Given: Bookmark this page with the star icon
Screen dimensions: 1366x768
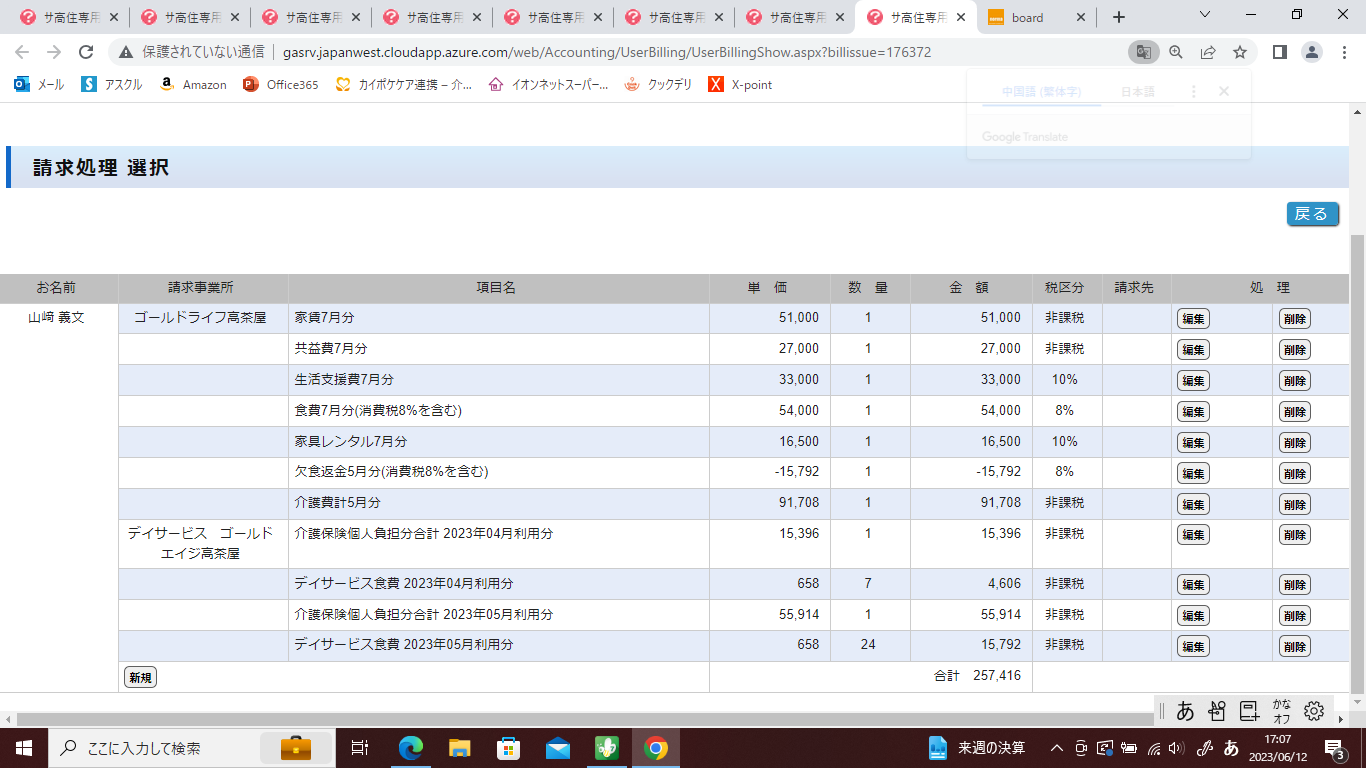Looking at the screenshot, I should [x=1240, y=52].
